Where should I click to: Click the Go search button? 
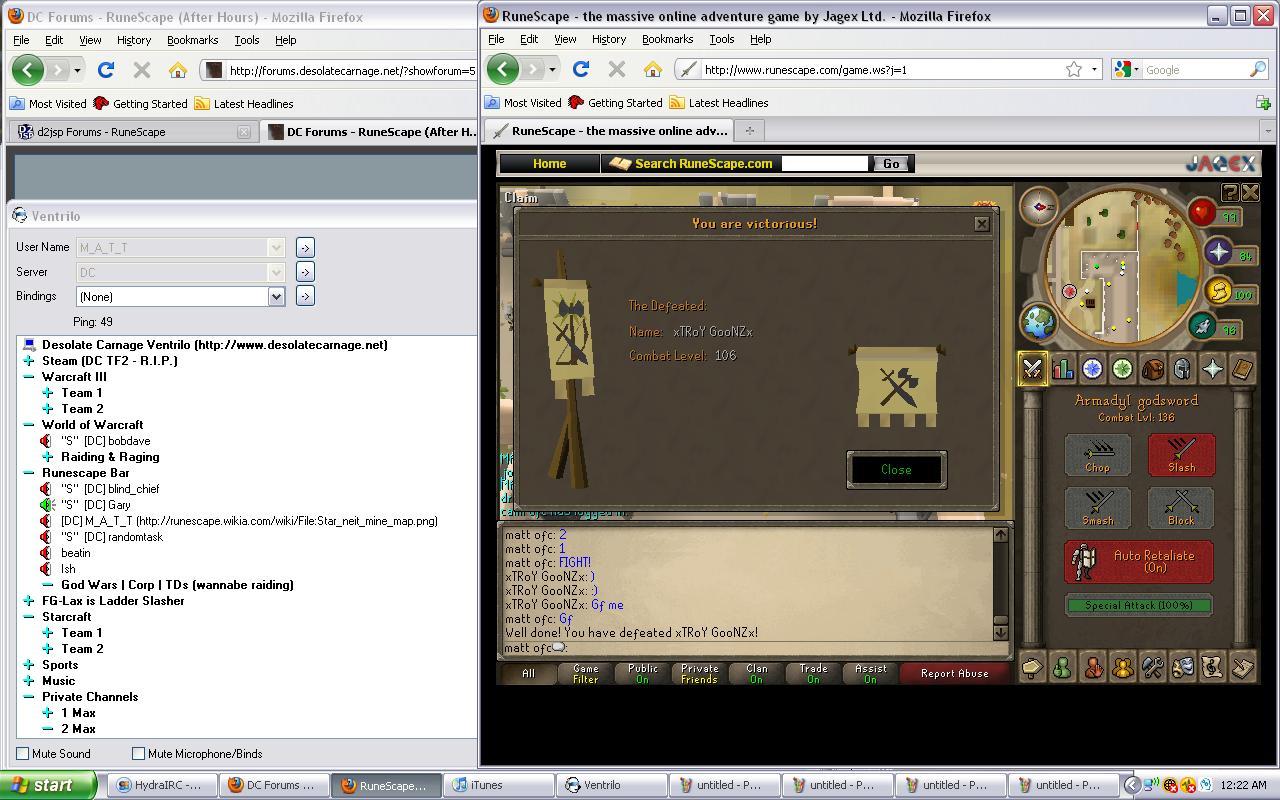[891, 163]
